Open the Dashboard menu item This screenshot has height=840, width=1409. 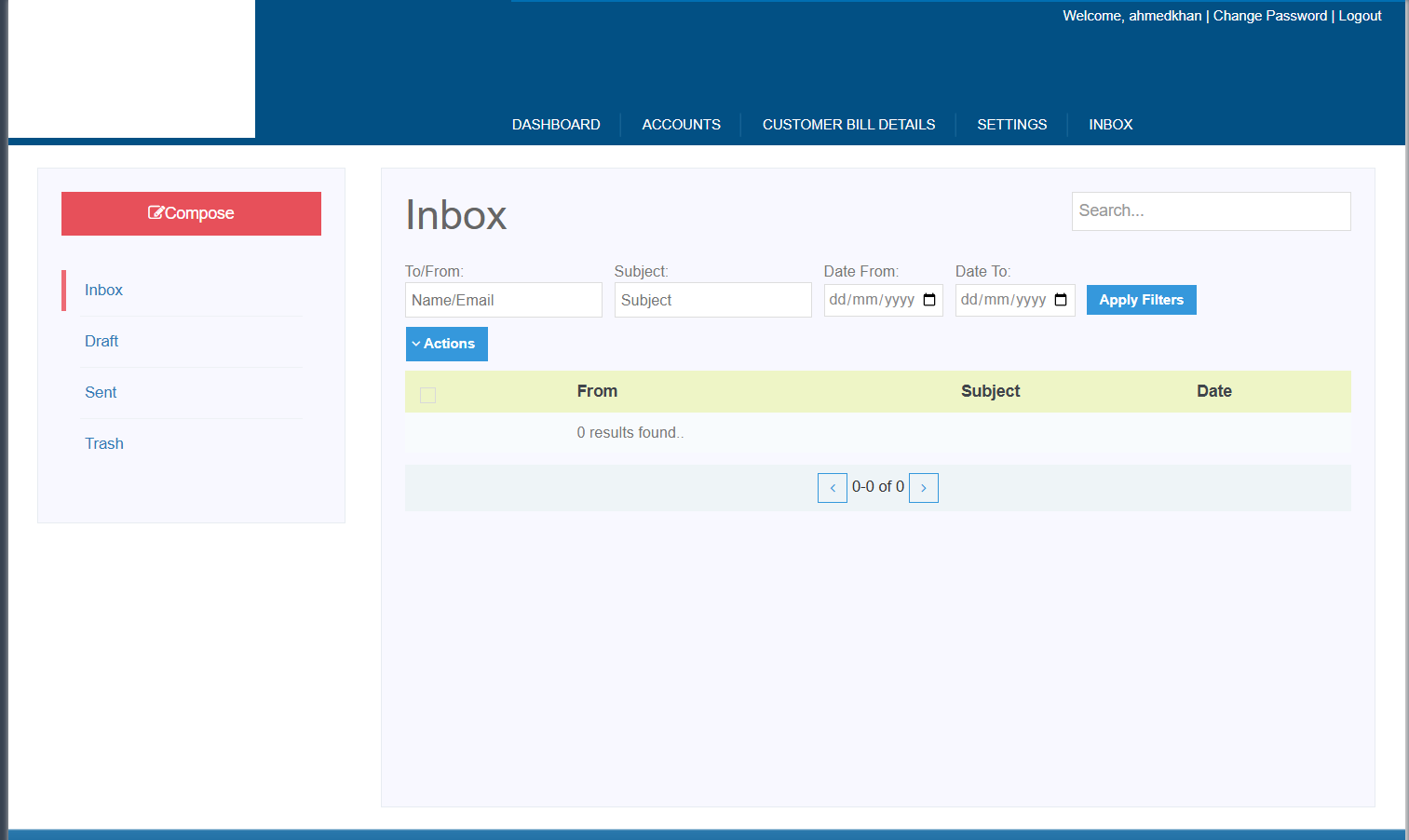[556, 125]
